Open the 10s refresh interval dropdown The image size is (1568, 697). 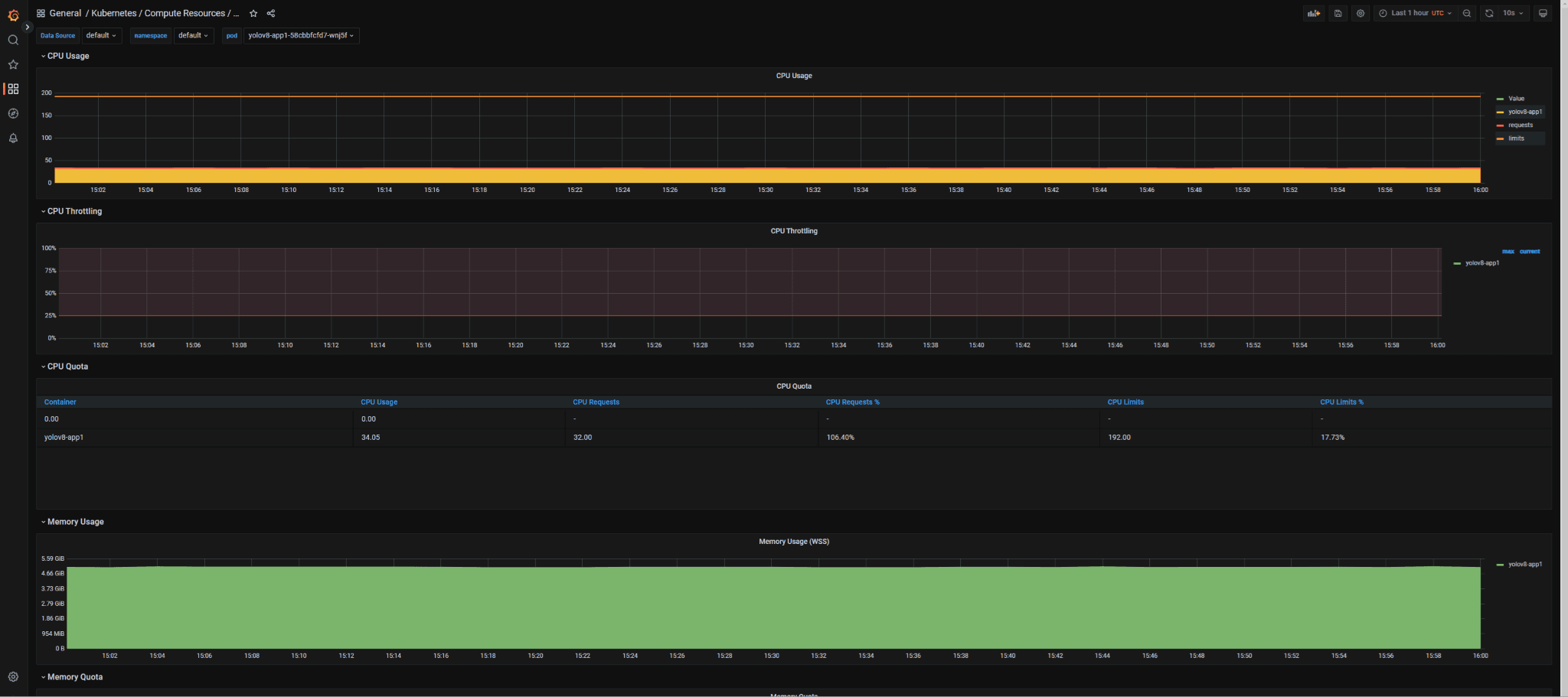pos(1513,13)
